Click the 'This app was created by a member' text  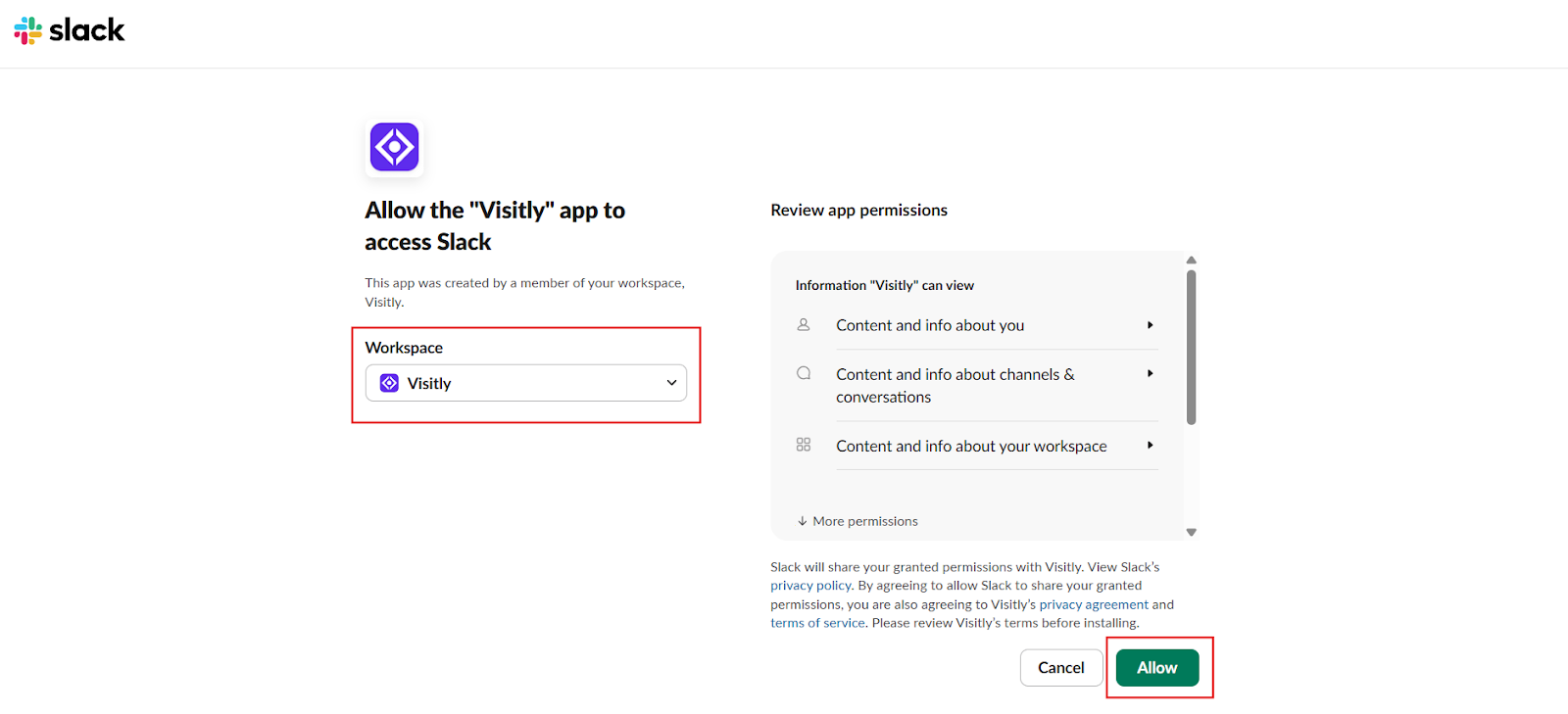(x=525, y=292)
